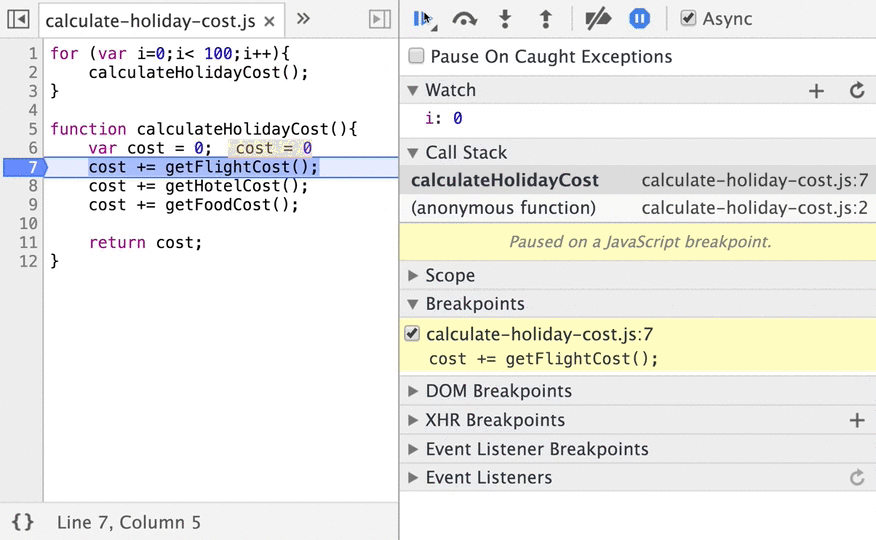Viewport: 876px width, 540px height.
Task: Select the anonymous function call frame
Action: pos(638,208)
